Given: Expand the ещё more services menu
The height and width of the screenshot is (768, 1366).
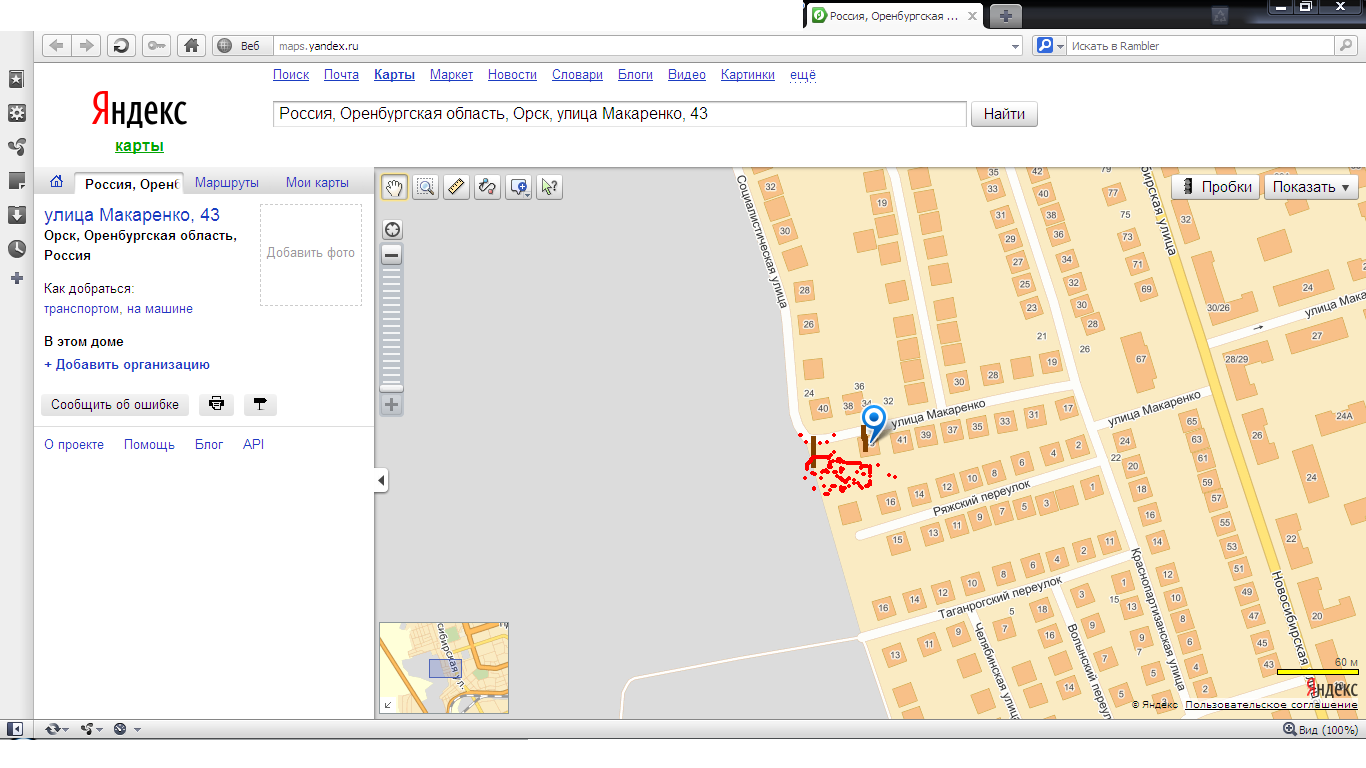Looking at the screenshot, I should (803, 75).
